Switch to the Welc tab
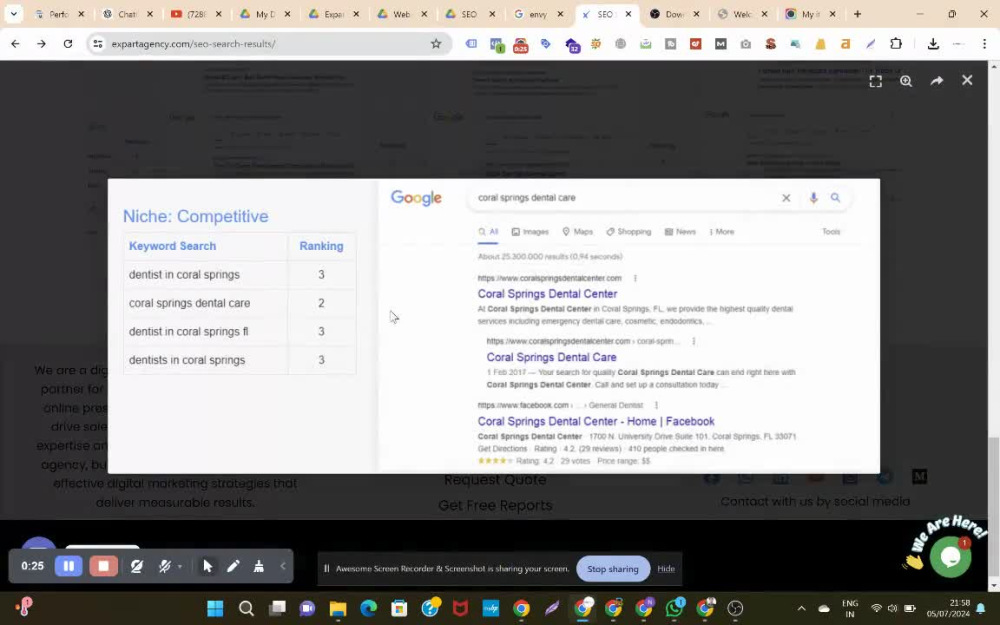 pyautogui.click(x=743, y=14)
